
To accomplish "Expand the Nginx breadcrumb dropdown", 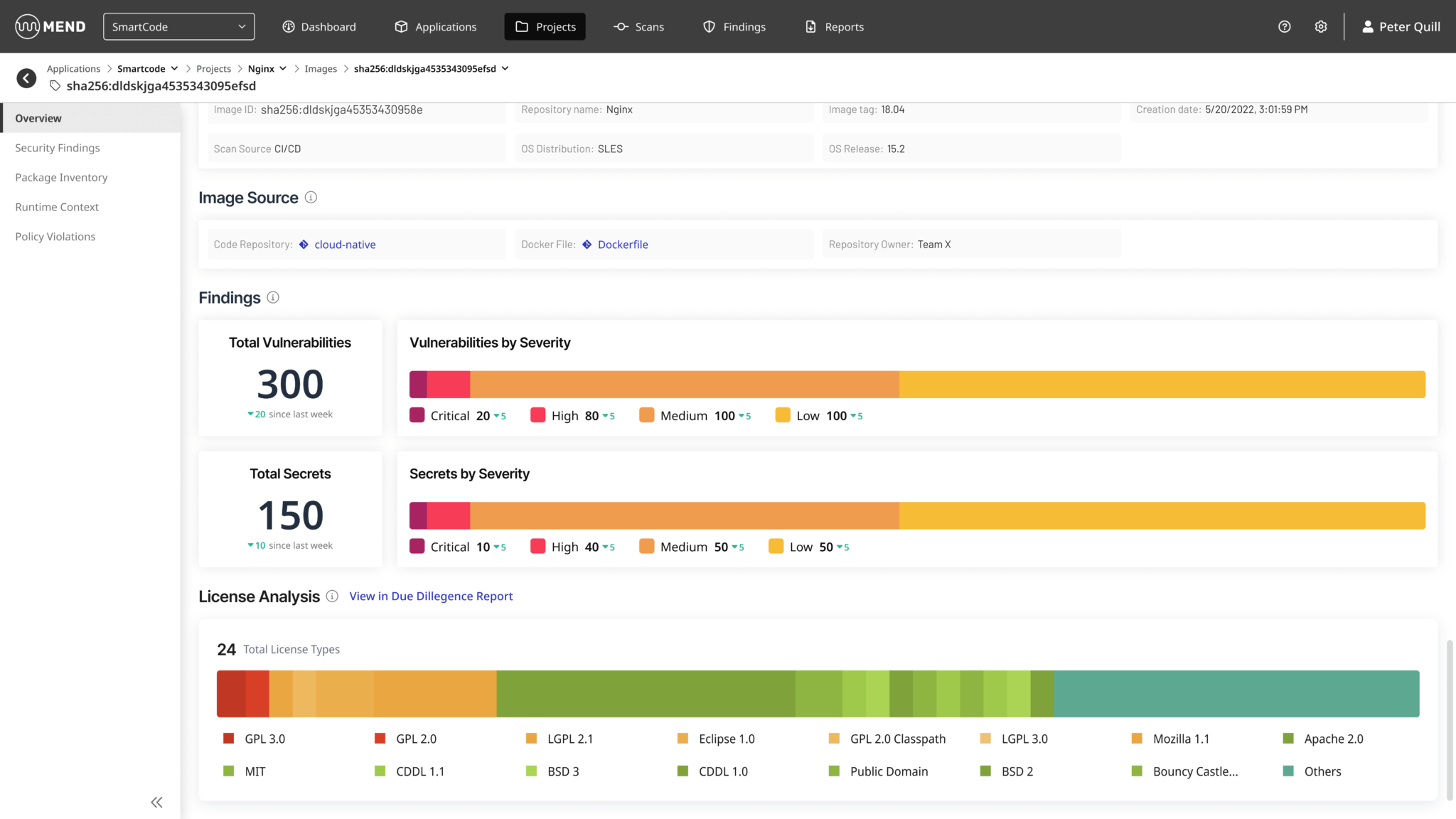I will coord(283,68).
